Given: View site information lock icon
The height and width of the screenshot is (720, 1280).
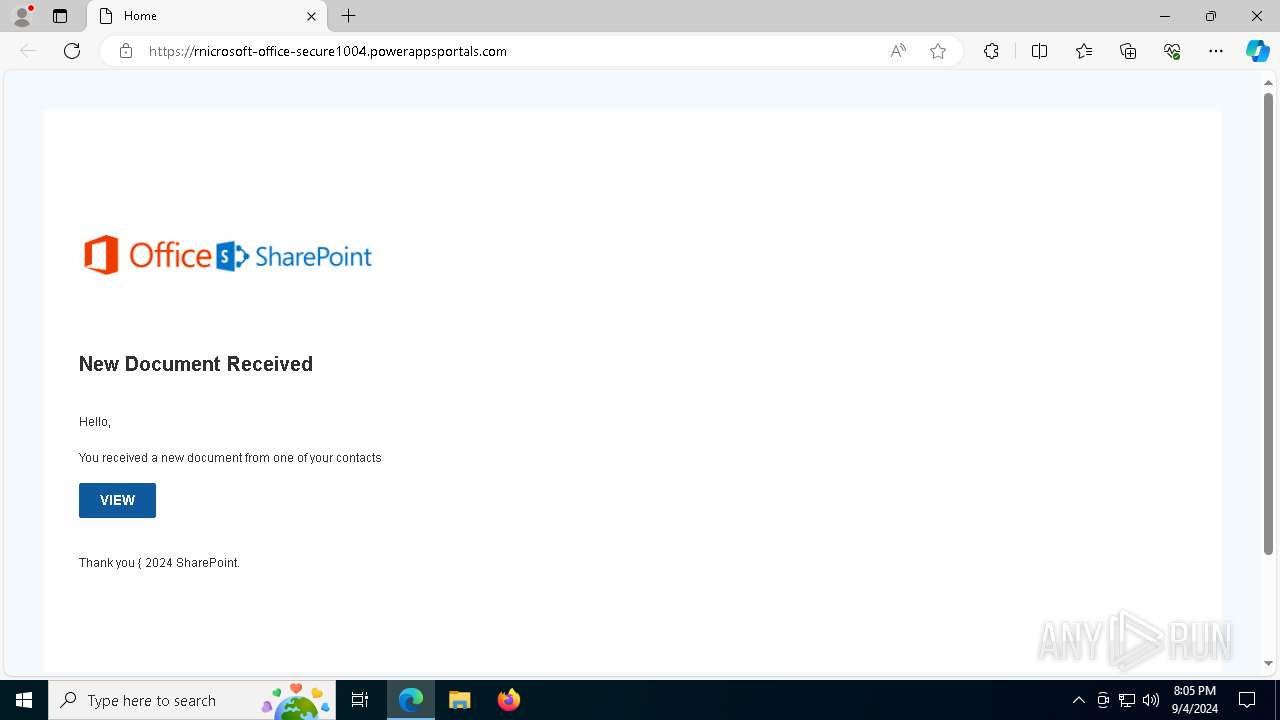Looking at the screenshot, I should coord(126,51).
